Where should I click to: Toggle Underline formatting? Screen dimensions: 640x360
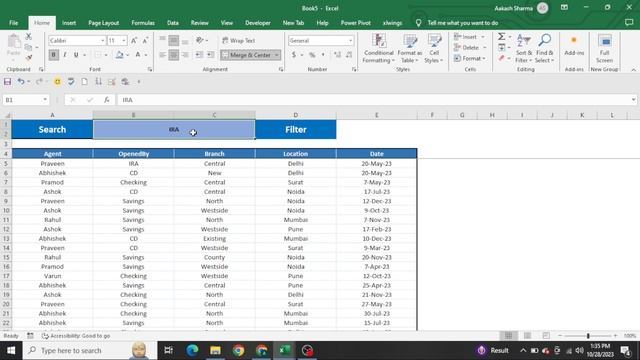click(x=76, y=55)
